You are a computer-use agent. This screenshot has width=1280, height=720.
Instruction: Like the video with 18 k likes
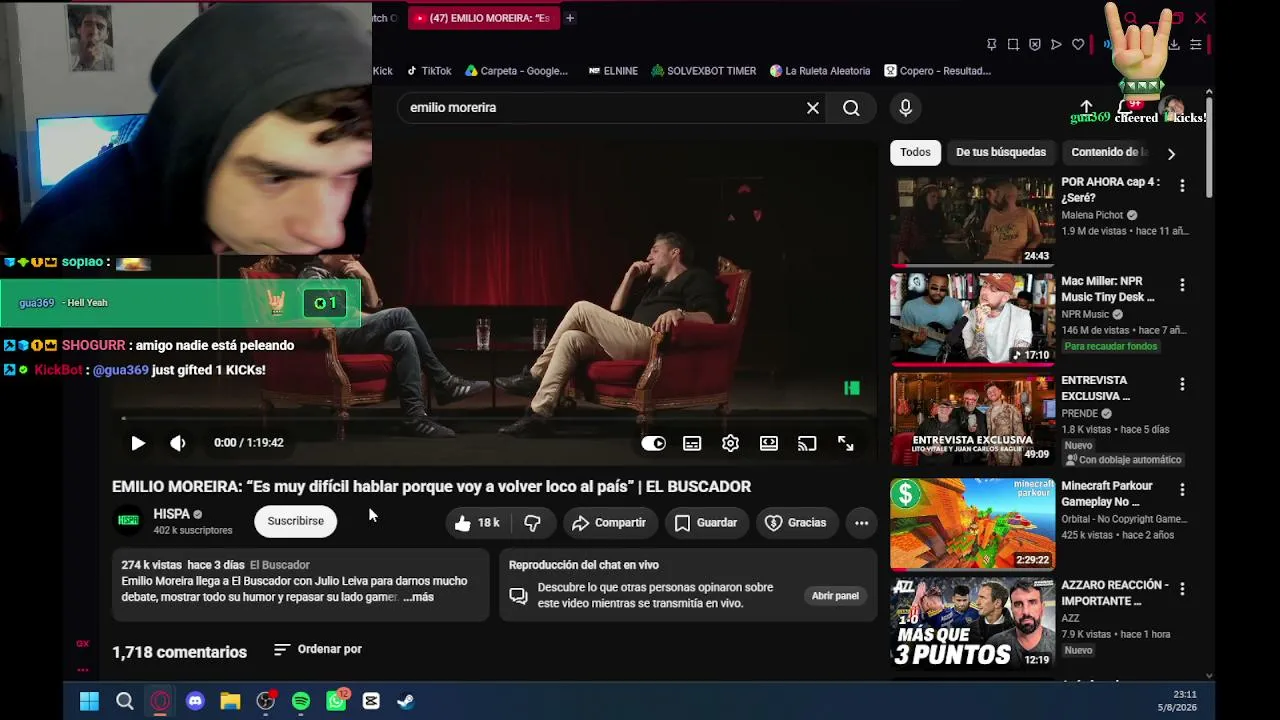point(478,522)
